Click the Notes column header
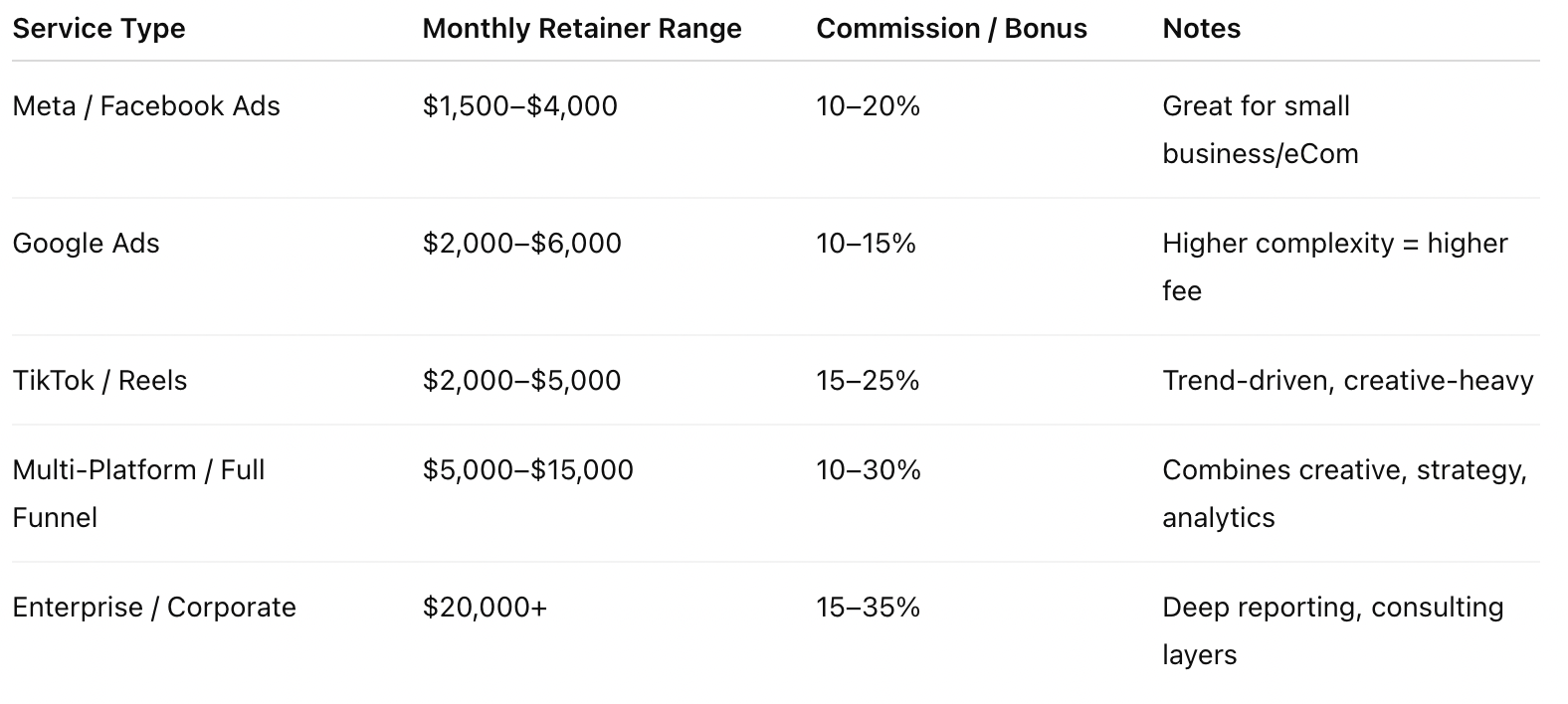This screenshot has height=704, width=1568. pos(1201,29)
